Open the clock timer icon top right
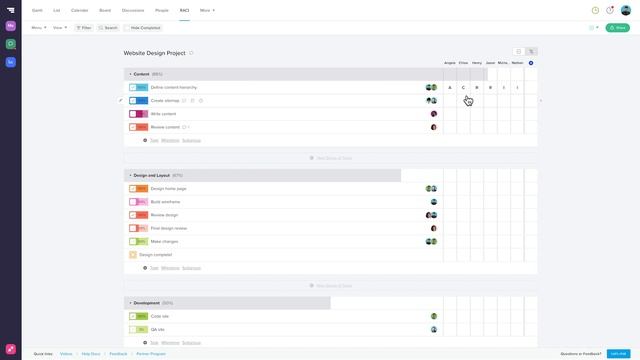Screen dimensions: 640x360 click(x=595, y=10)
